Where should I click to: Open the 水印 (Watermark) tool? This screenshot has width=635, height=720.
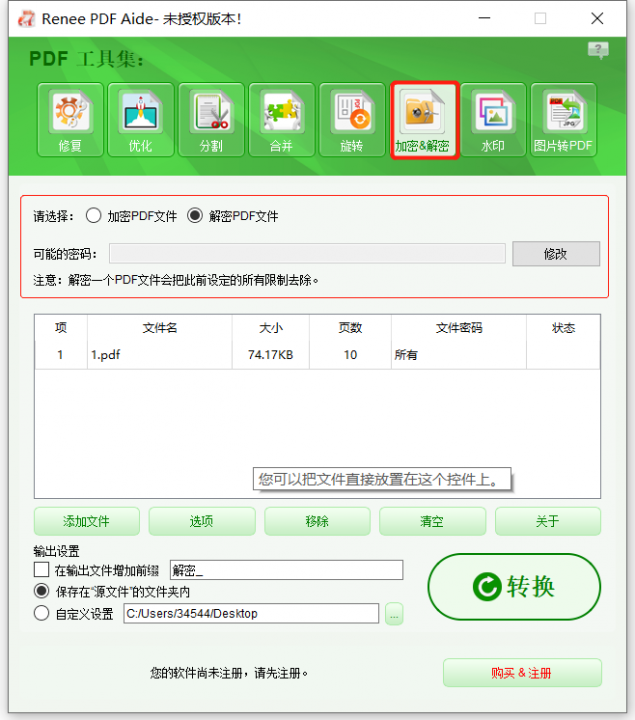[x=493, y=120]
